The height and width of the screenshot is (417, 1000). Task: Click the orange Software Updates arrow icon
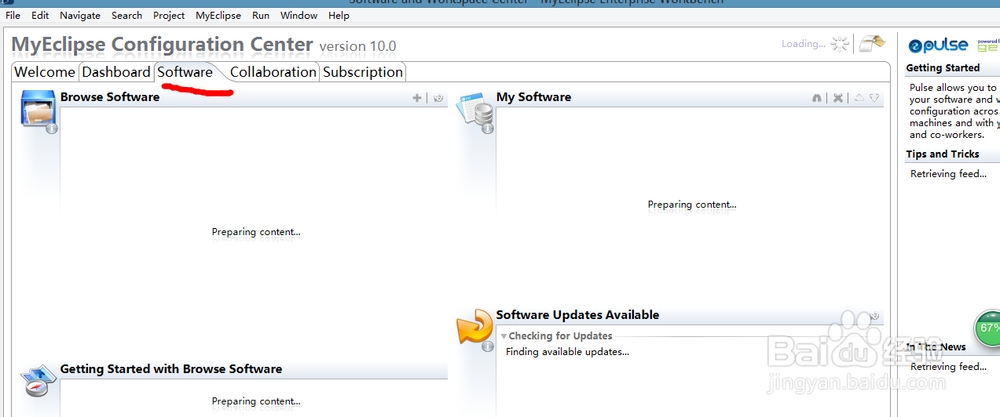point(474,326)
